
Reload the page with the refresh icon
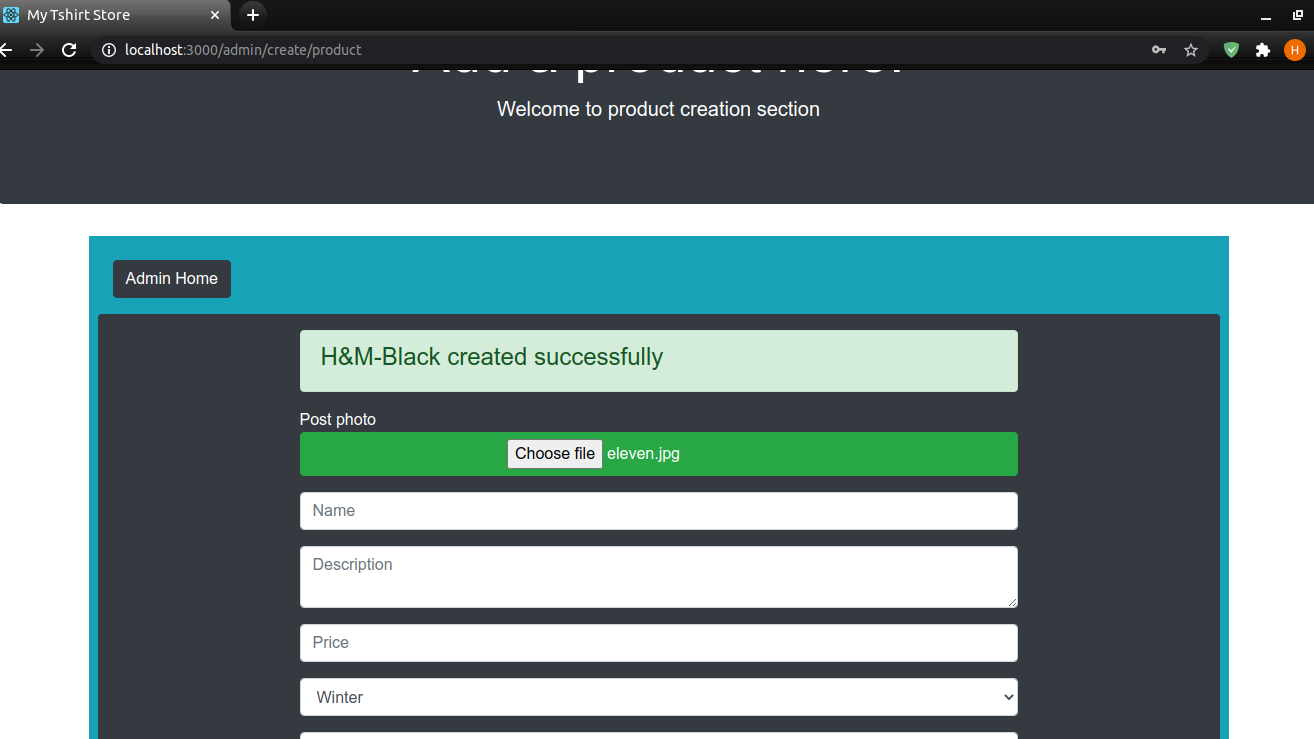click(69, 50)
